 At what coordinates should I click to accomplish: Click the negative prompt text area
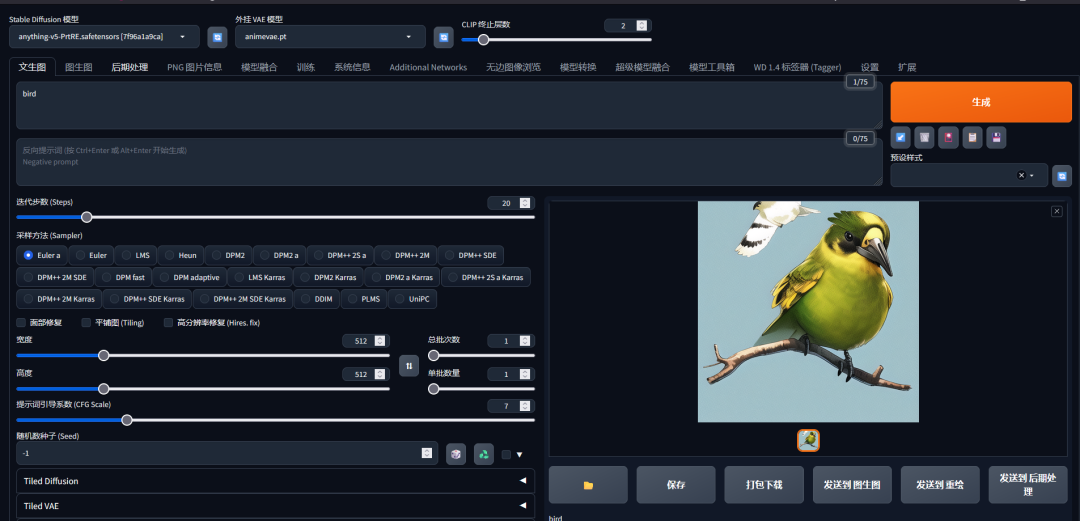[x=449, y=162]
